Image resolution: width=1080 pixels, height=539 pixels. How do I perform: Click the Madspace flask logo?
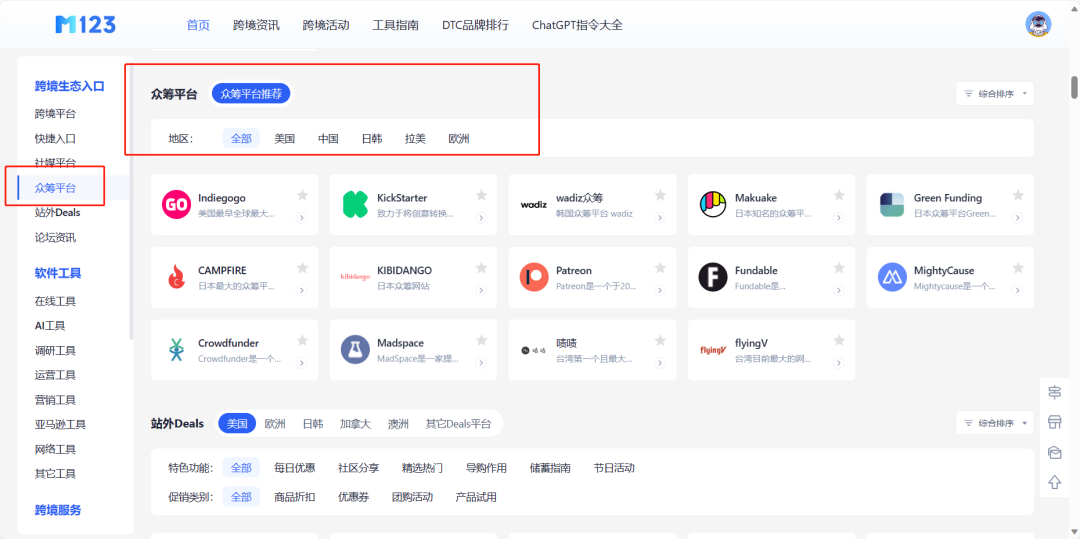pyautogui.click(x=355, y=350)
